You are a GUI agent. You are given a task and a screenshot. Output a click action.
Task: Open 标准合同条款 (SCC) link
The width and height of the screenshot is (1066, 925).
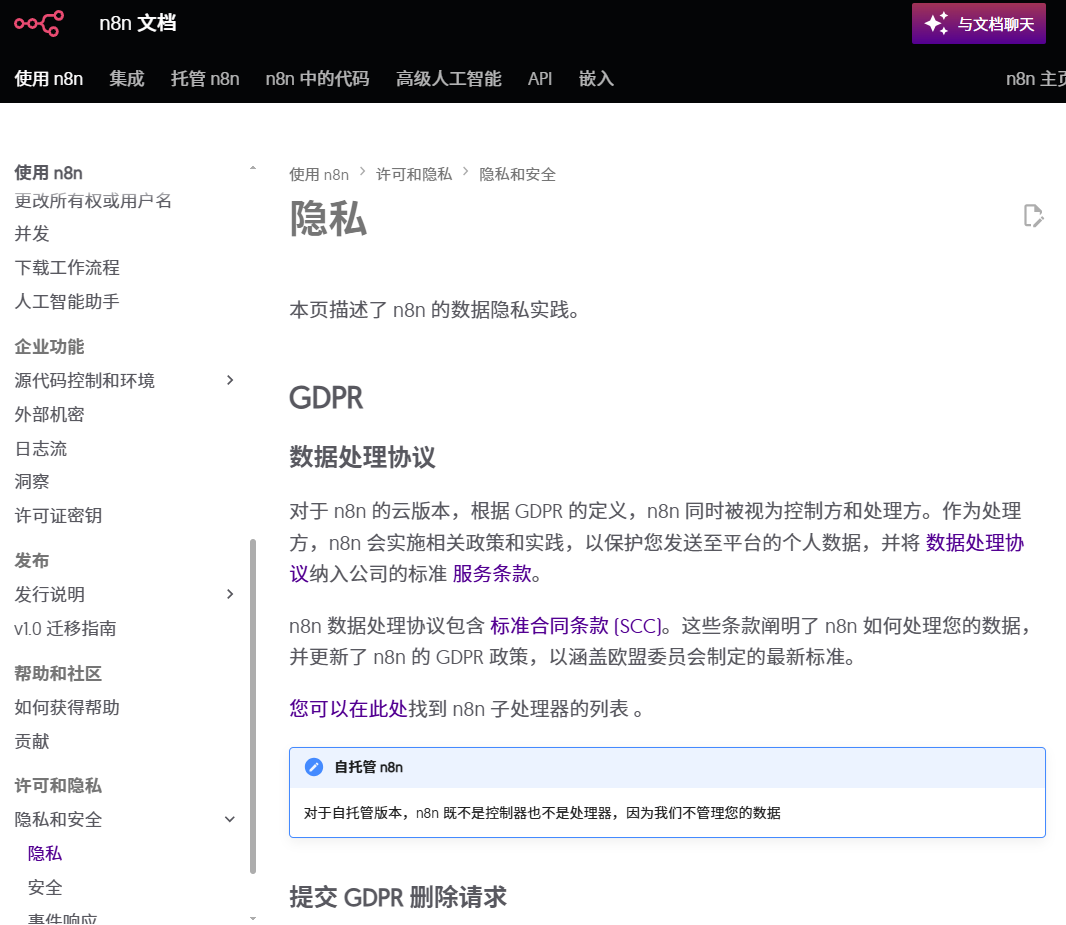[x=576, y=625]
